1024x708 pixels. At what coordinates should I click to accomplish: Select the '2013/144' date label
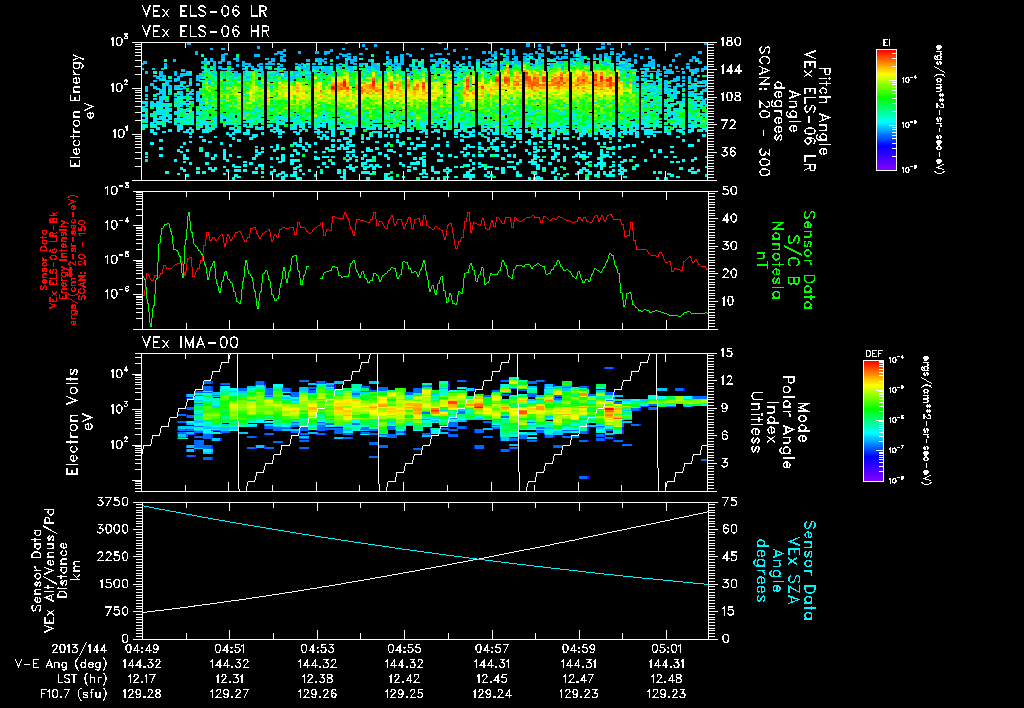click(79, 650)
